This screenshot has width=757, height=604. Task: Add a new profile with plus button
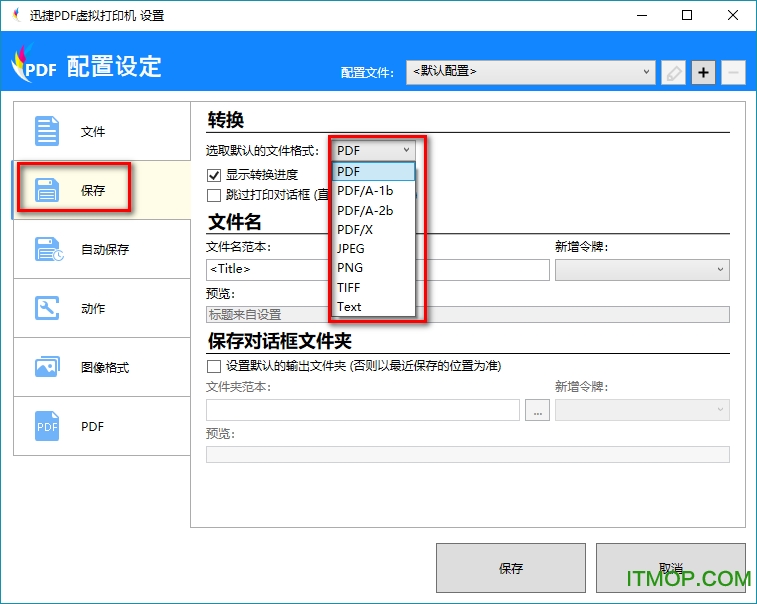click(703, 73)
